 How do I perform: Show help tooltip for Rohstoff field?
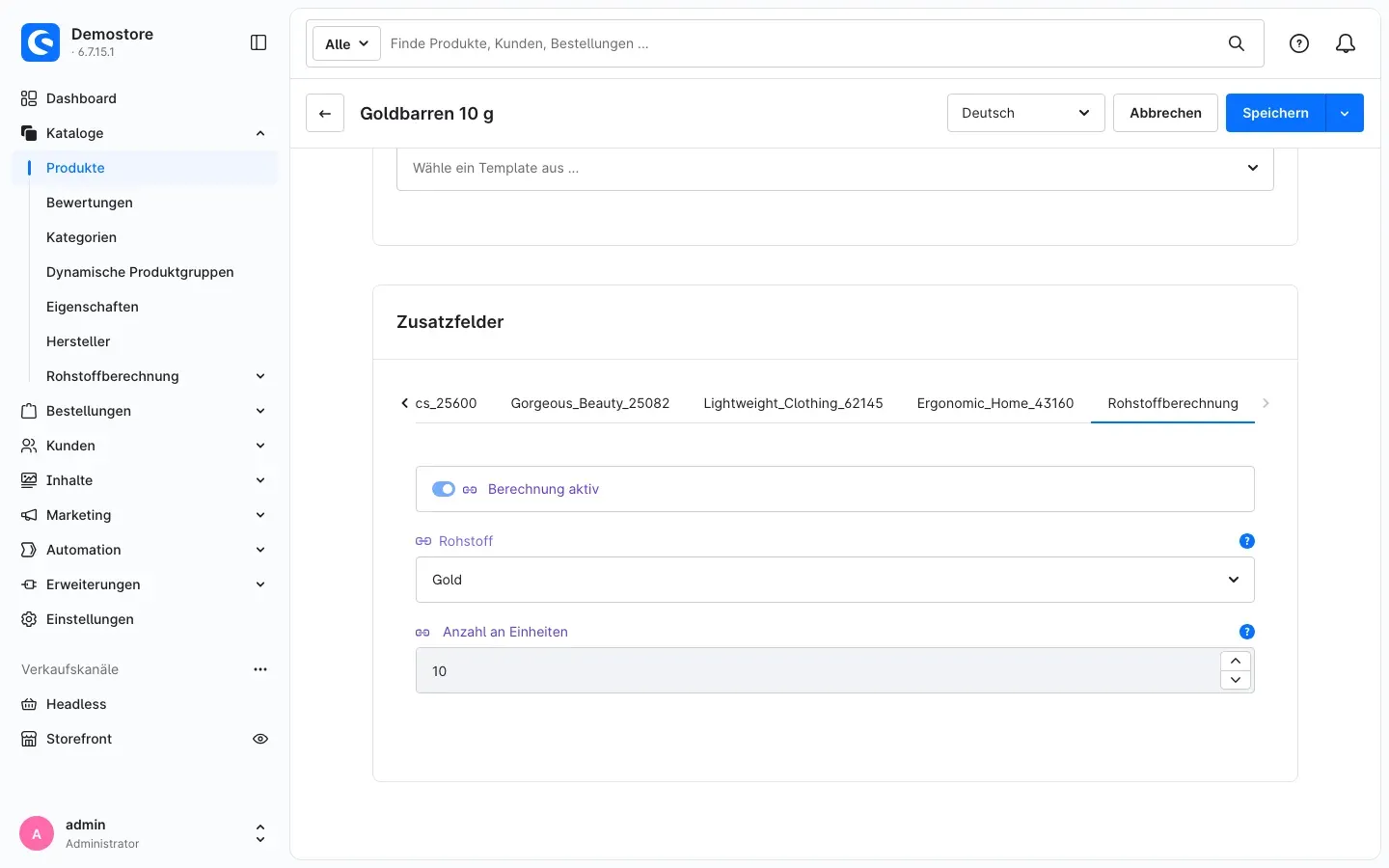click(1247, 541)
